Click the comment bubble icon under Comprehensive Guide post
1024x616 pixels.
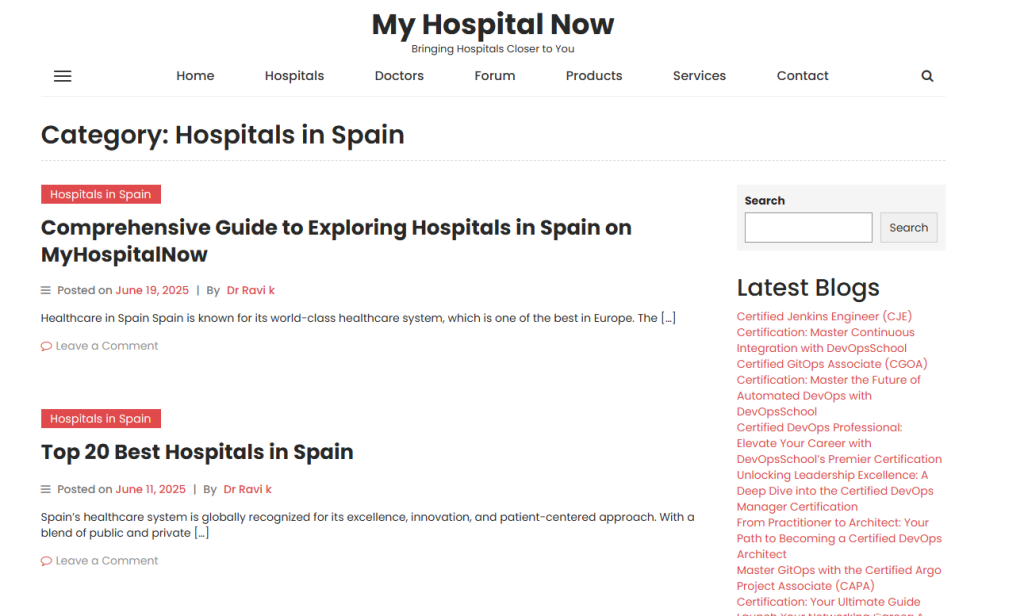pos(46,346)
